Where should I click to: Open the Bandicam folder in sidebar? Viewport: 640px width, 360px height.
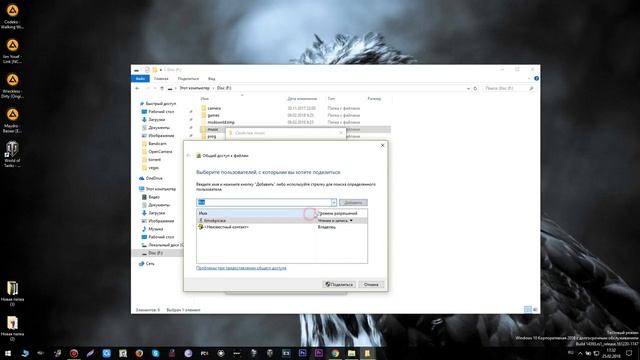pyautogui.click(x=157, y=144)
